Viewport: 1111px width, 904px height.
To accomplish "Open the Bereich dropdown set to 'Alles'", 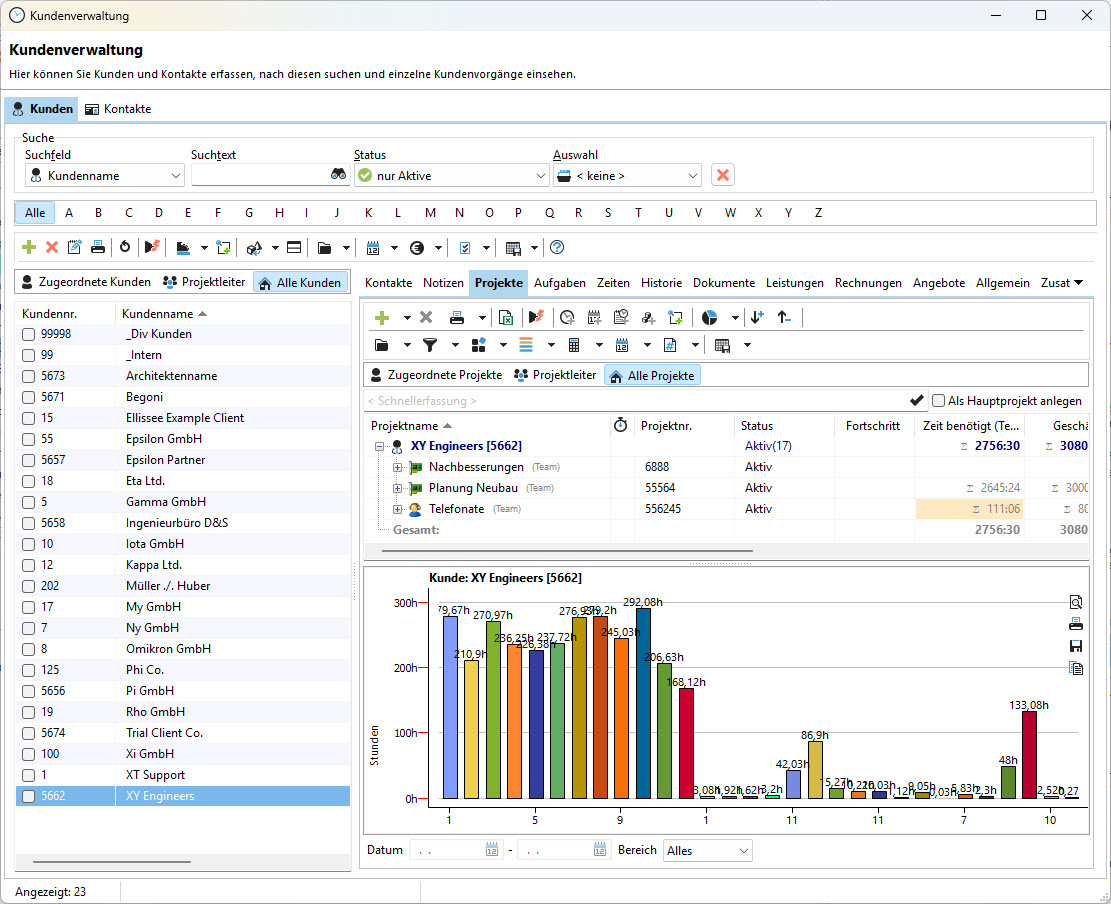I will (x=708, y=850).
